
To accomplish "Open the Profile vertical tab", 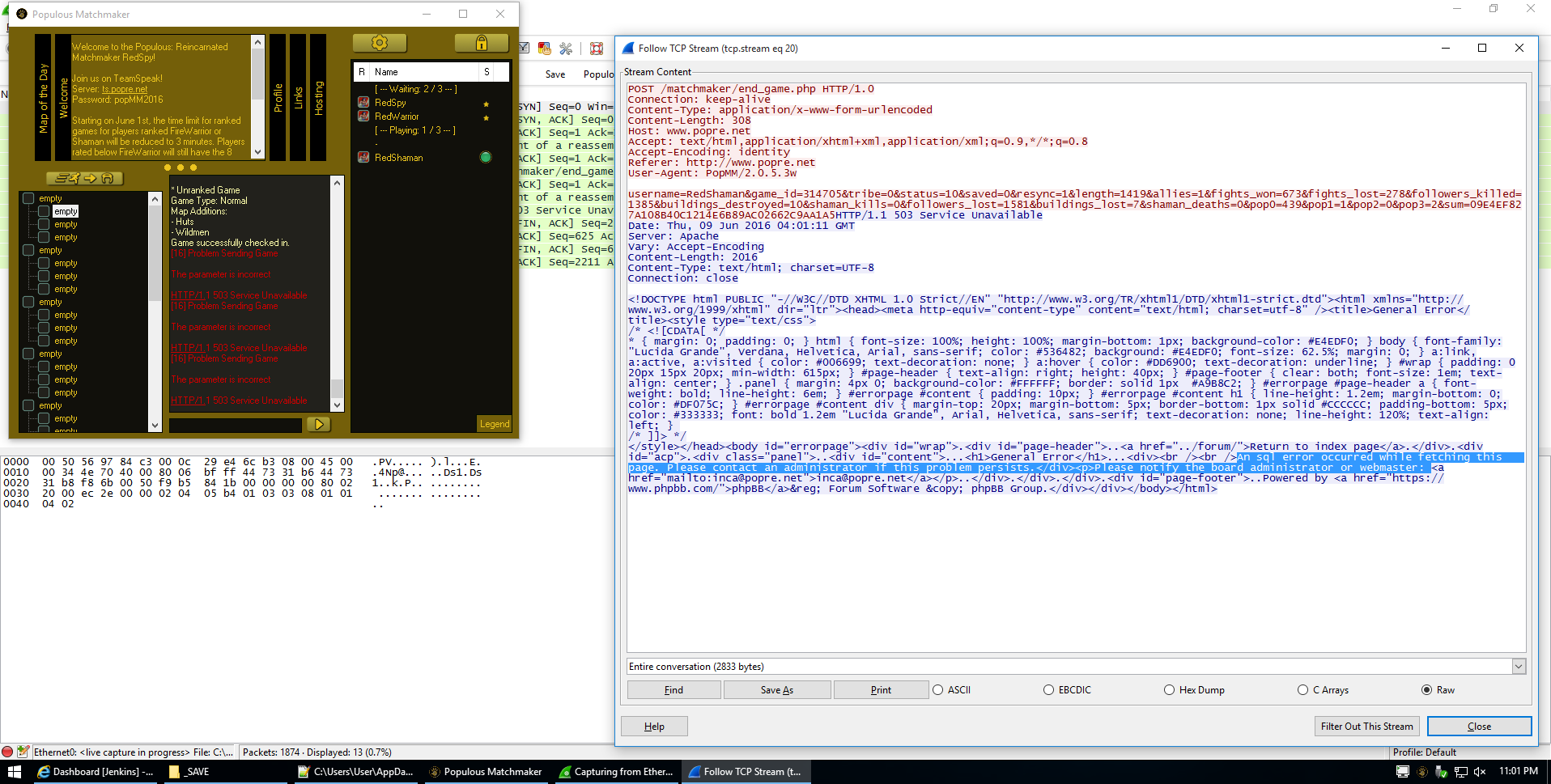I will [278, 97].
